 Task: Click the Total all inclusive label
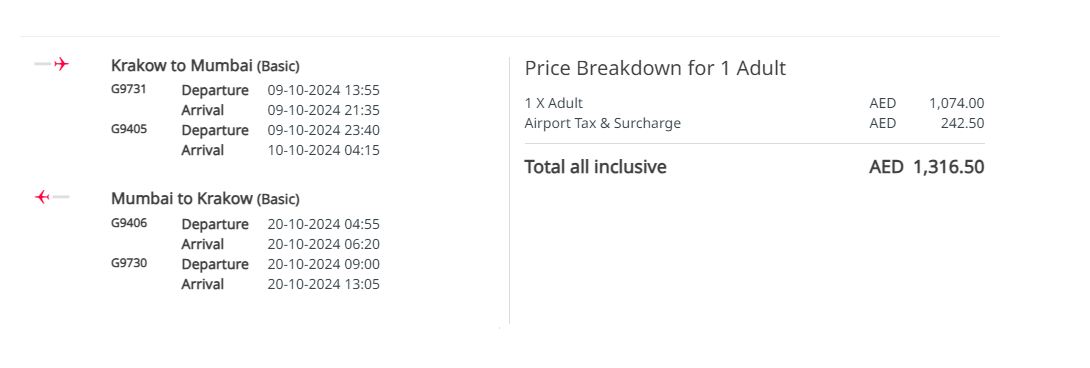(x=595, y=167)
